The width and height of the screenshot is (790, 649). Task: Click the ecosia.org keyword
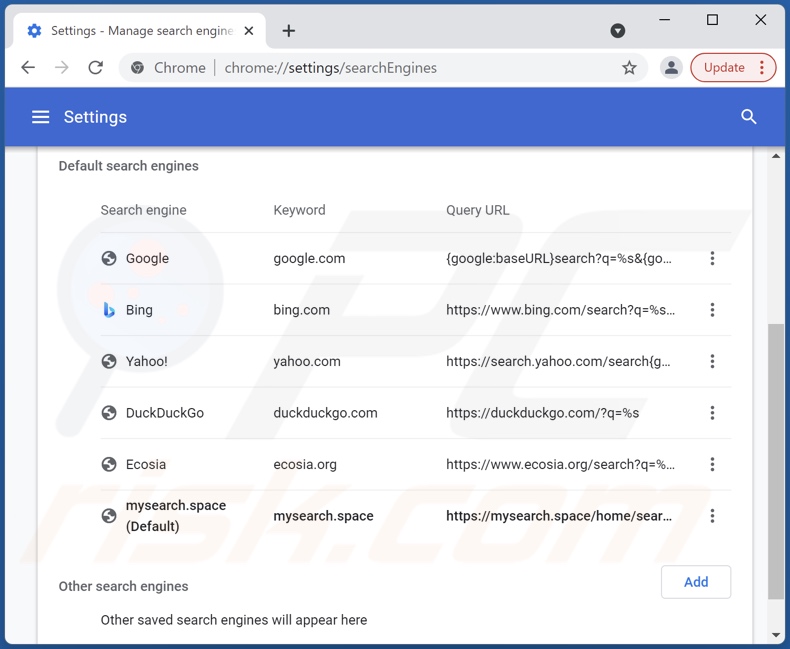305,464
